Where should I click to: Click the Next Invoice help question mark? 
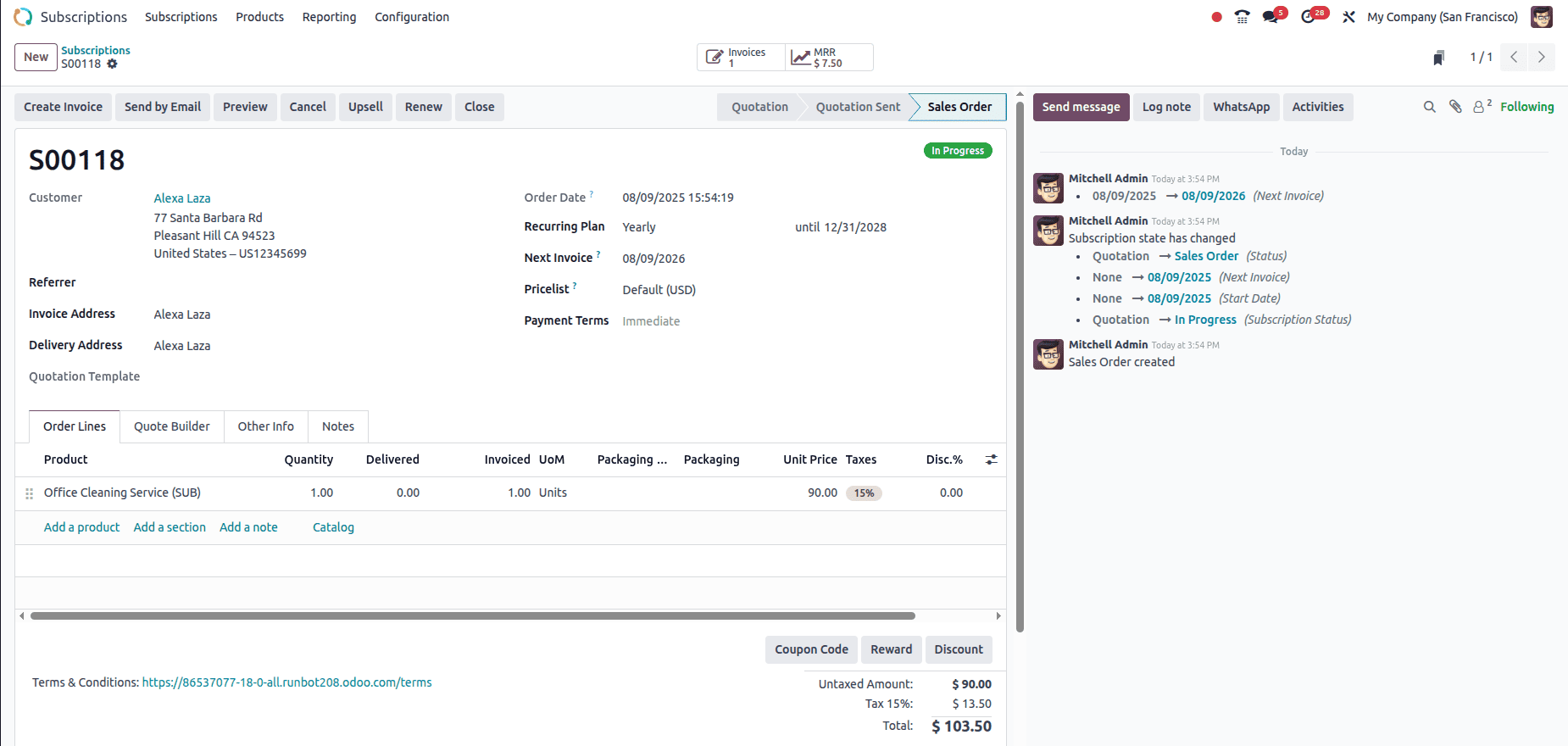[x=598, y=254]
